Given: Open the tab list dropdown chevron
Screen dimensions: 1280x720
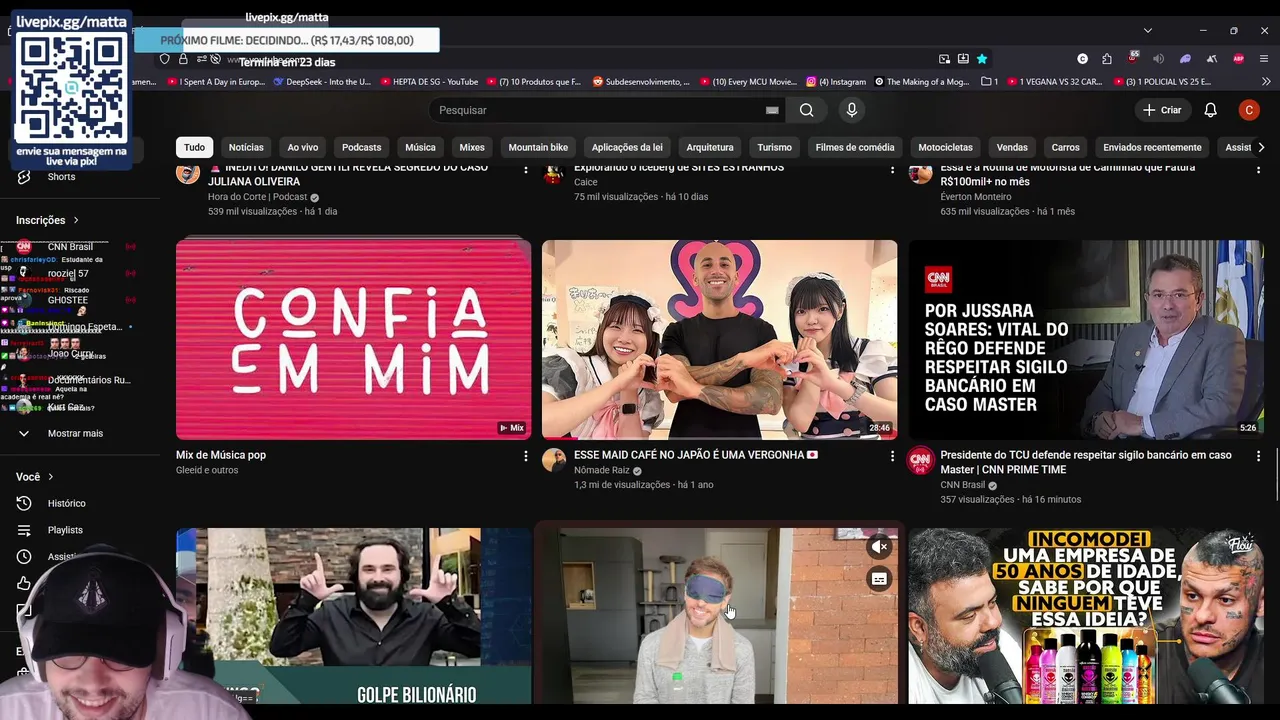Looking at the screenshot, I should (x=1148, y=30).
